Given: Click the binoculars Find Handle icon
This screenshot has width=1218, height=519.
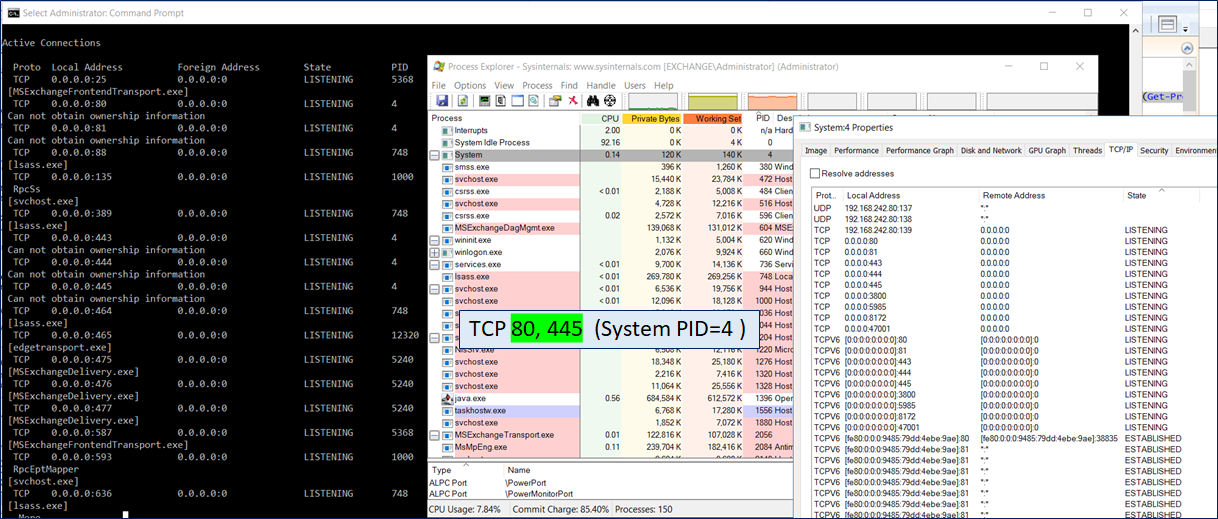Looking at the screenshot, I should (x=593, y=101).
